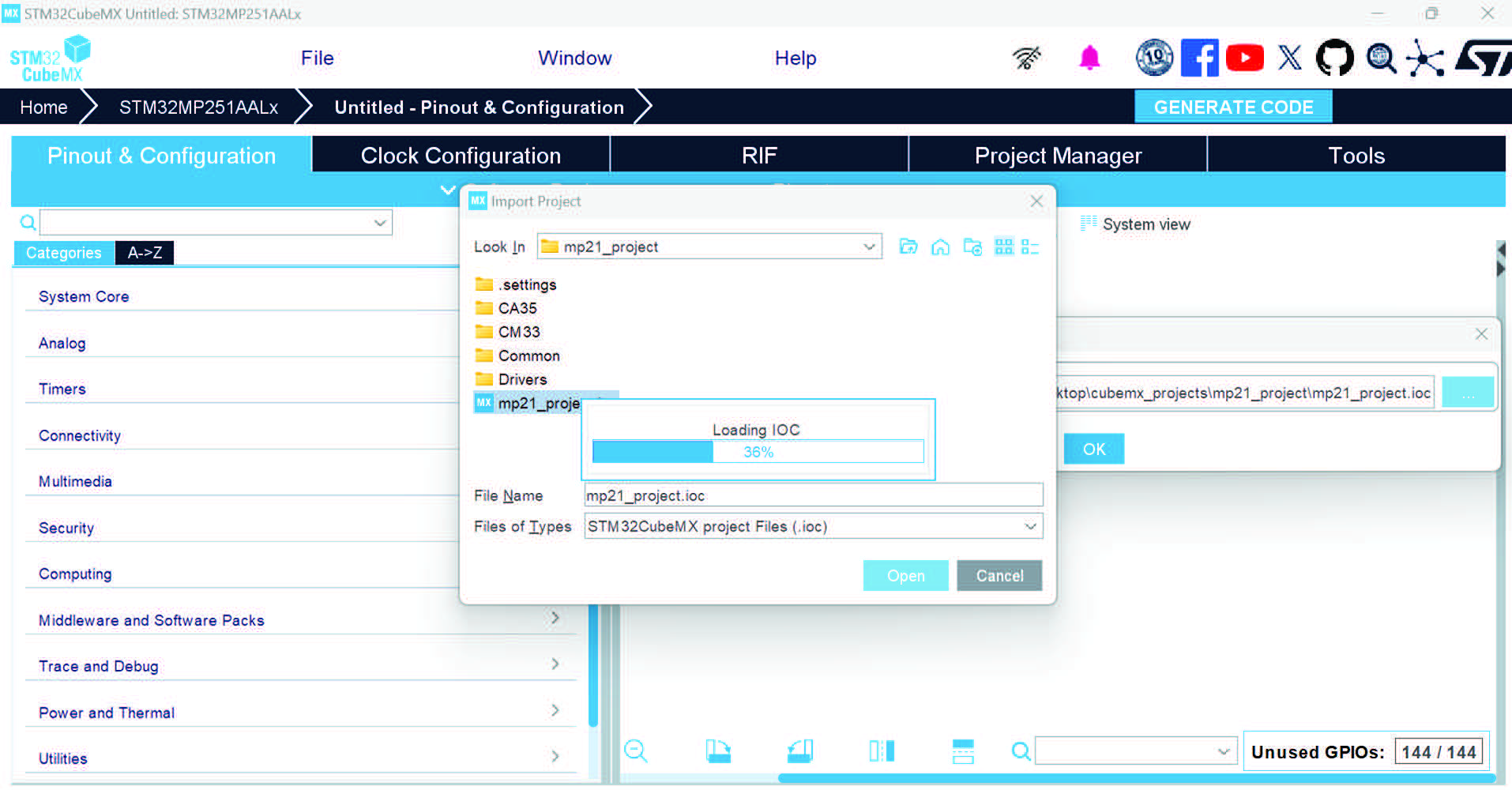Open the Files of Types dropdown
Image resolution: width=1512 pixels, height=790 pixels.
(1030, 526)
